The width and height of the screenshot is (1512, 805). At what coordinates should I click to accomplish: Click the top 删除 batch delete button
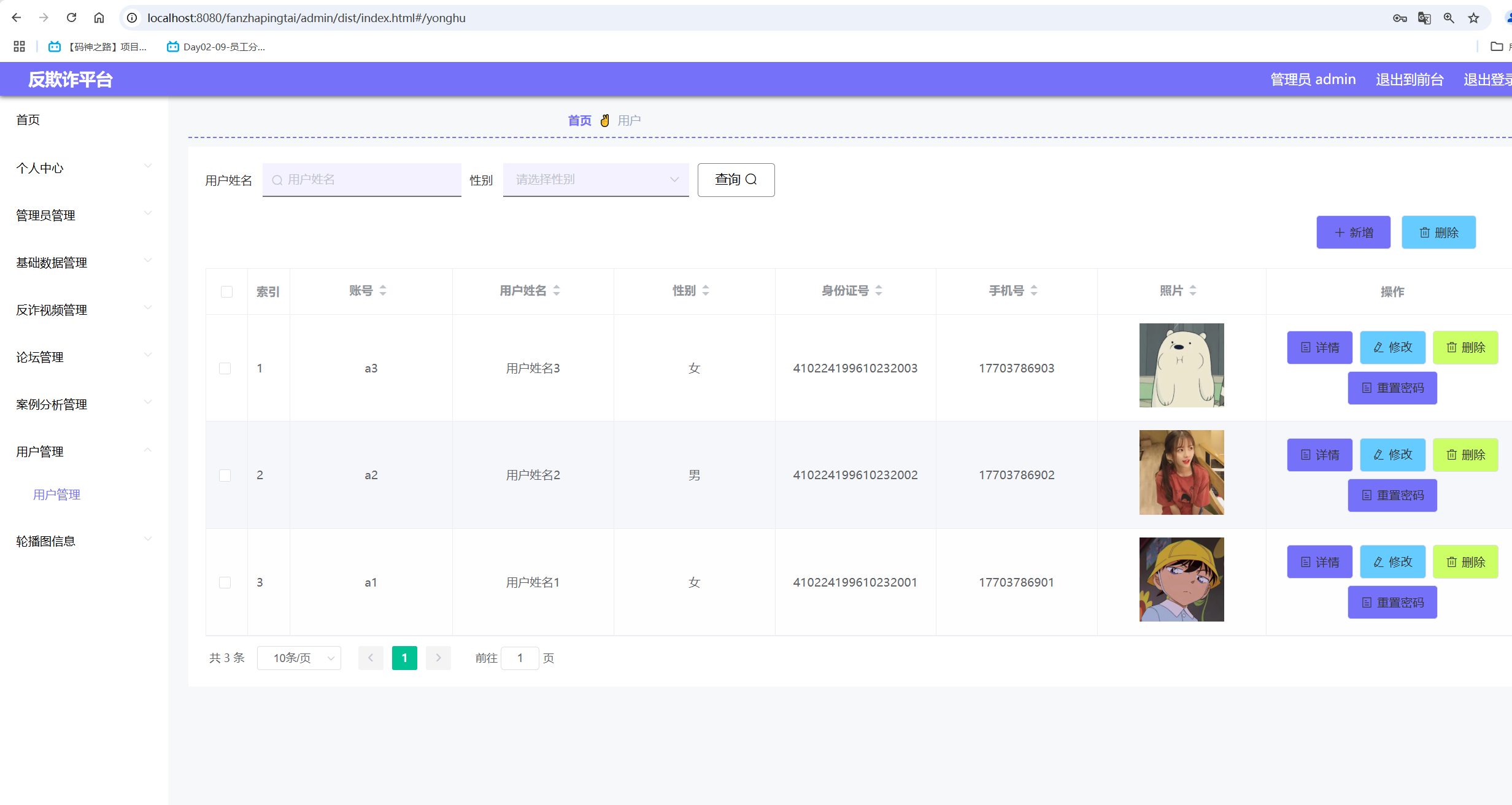coord(1438,232)
